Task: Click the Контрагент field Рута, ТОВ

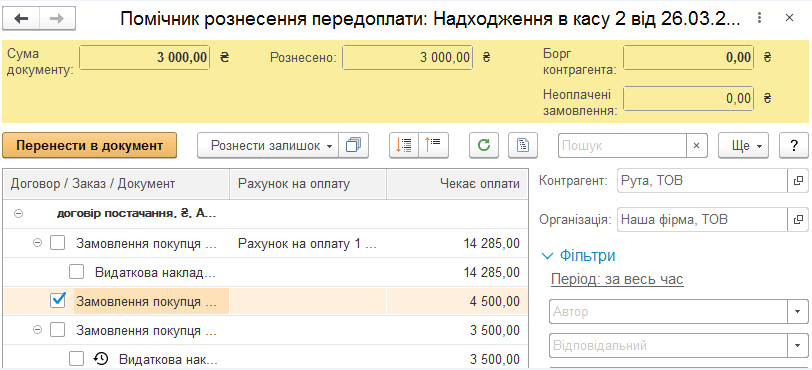Action: [x=702, y=180]
